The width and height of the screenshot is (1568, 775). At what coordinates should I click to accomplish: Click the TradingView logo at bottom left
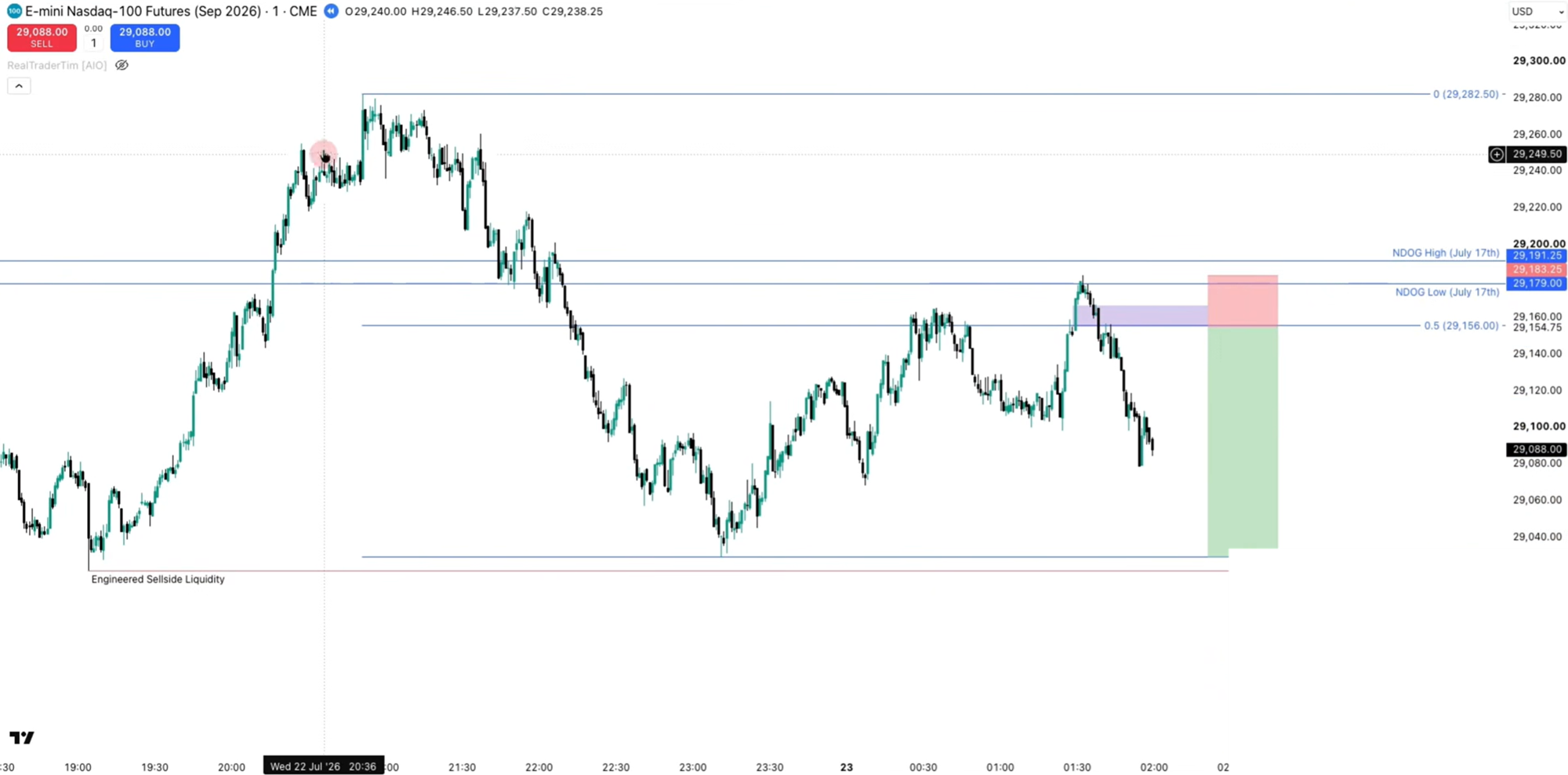(22, 737)
